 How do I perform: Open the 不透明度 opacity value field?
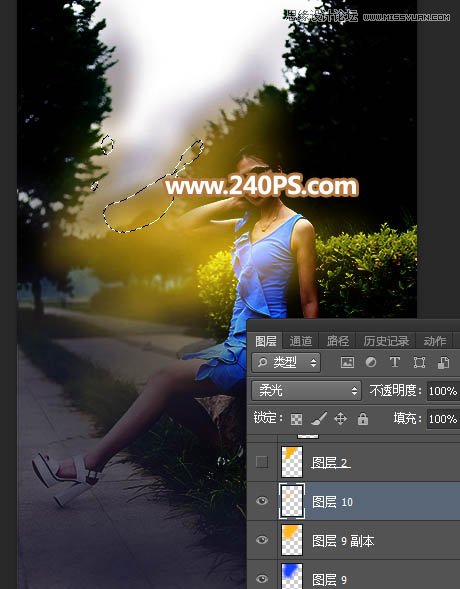pyautogui.click(x=443, y=391)
